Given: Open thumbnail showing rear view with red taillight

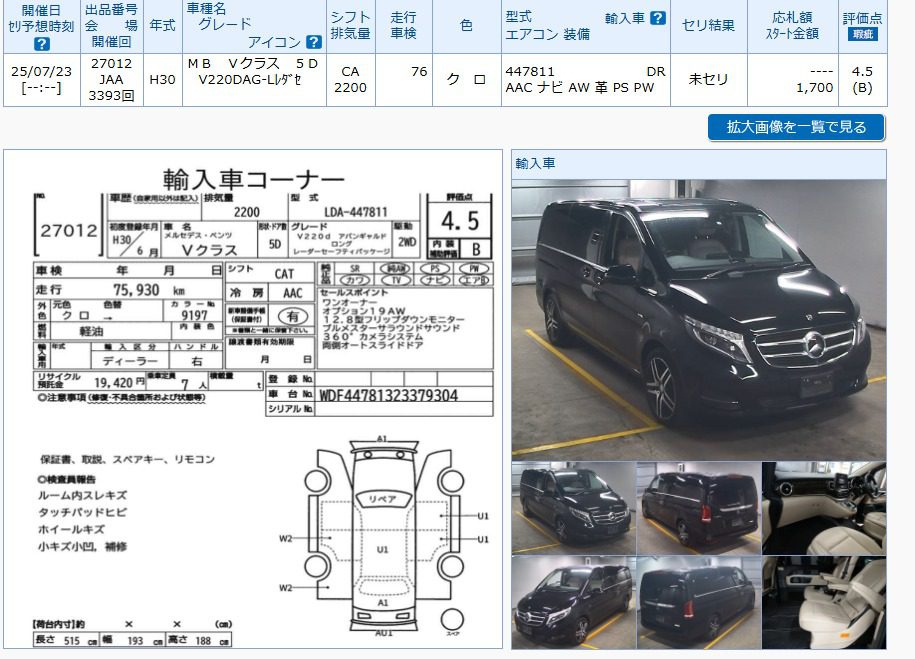Looking at the screenshot, I should pos(699,507).
